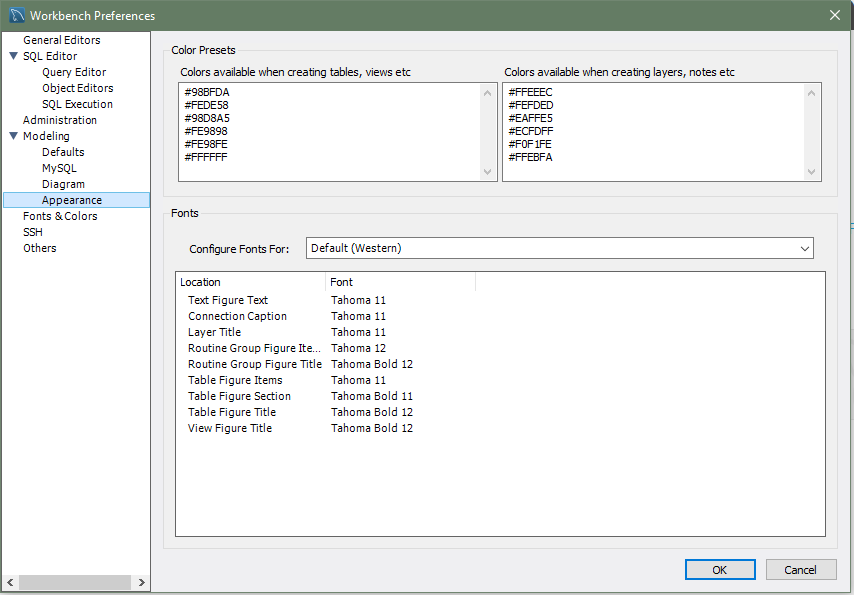Go to Fonts & Colors section
The width and height of the screenshot is (854, 595).
[x=60, y=216]
